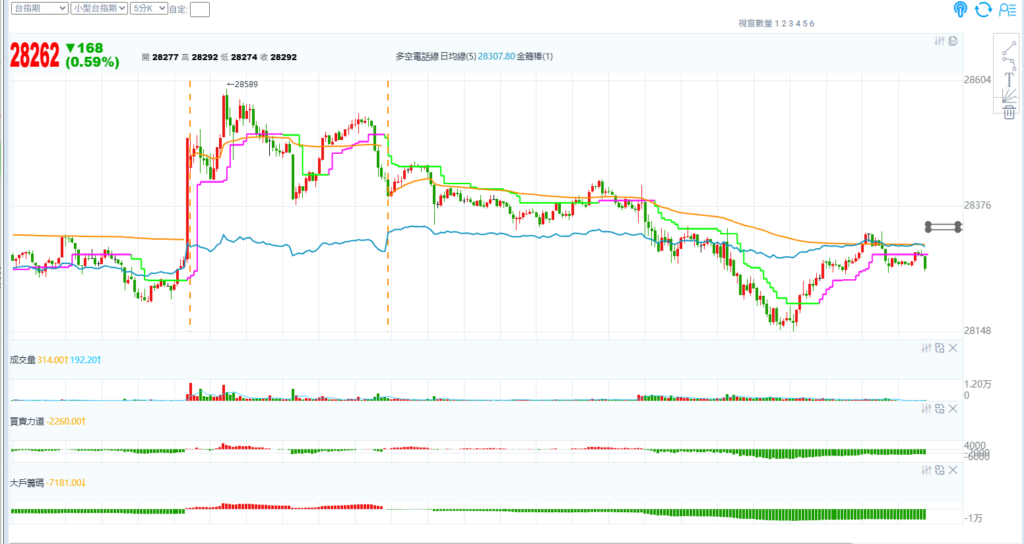
Task: Click the blue touch/pointer mode icon
Action: tap(961, 9)
